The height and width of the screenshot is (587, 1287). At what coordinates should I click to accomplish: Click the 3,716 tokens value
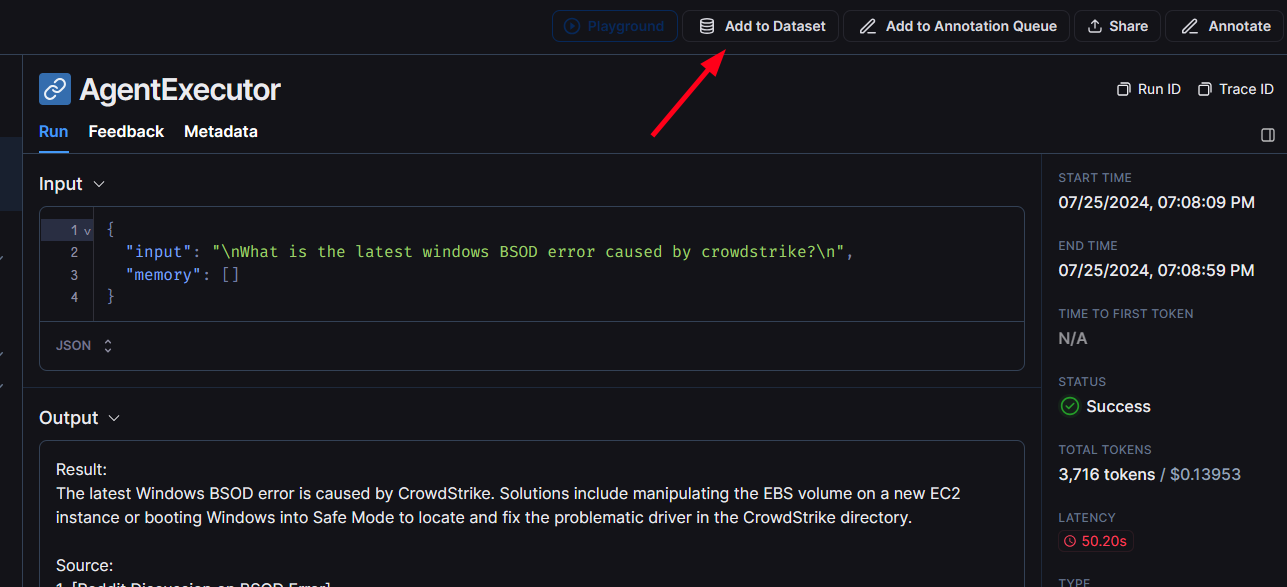(1107, 474)
